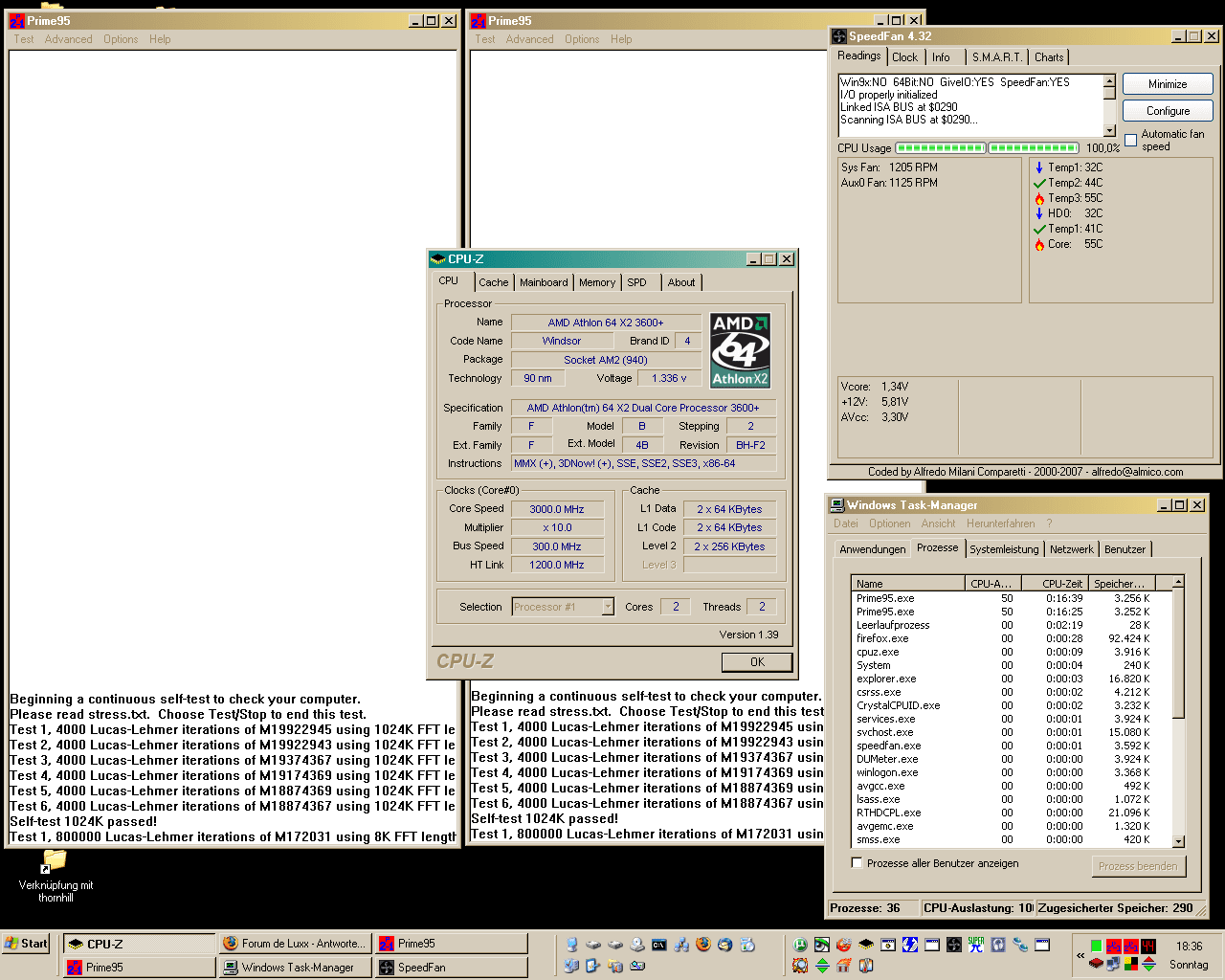1225x980 pixels.
Task: Click the Core temperature flame icon
Action: [x=1039, y=244]
